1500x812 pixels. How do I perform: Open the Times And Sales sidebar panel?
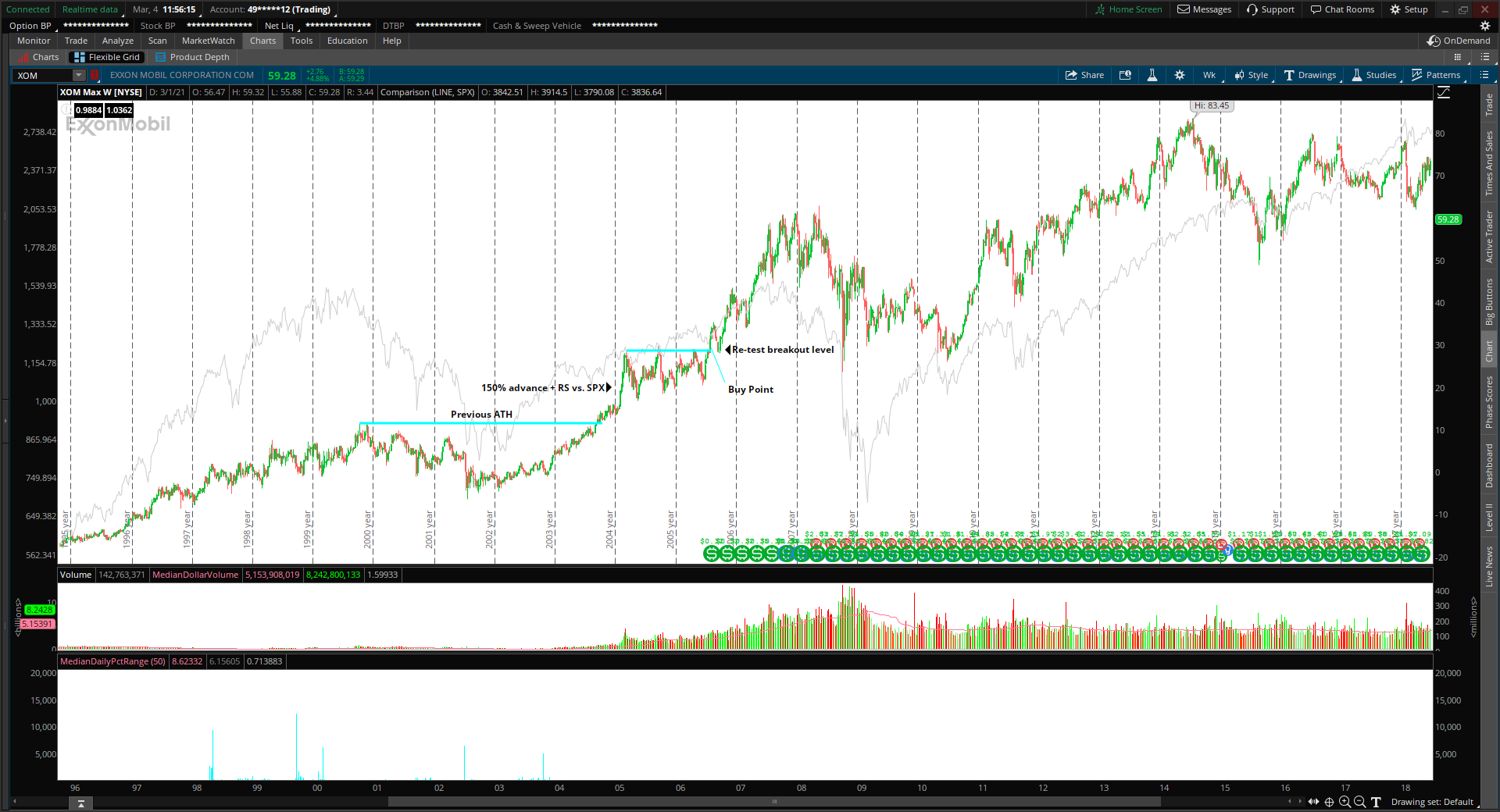point(1489,163)
